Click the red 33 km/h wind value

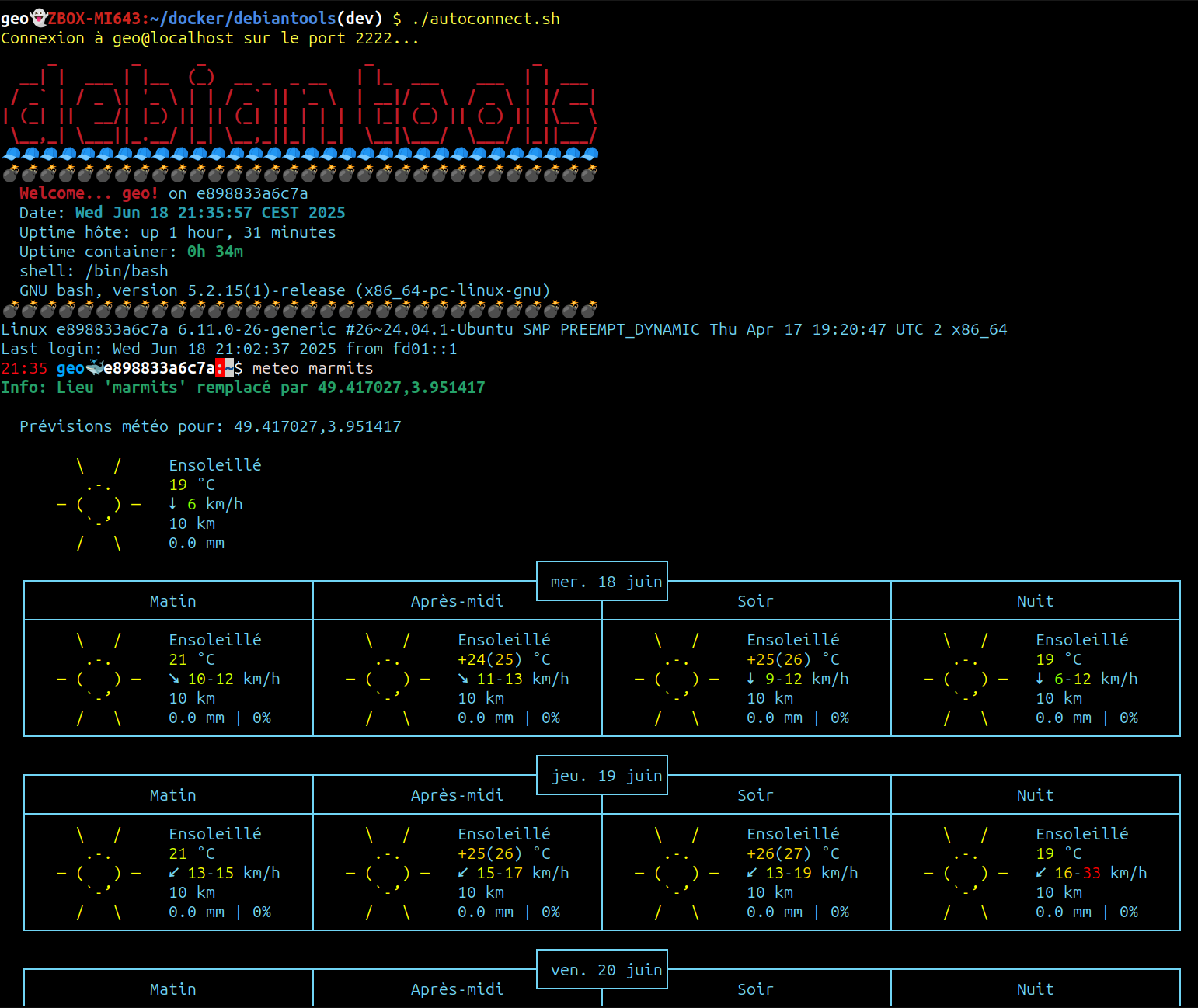(x=1090, y=872)
